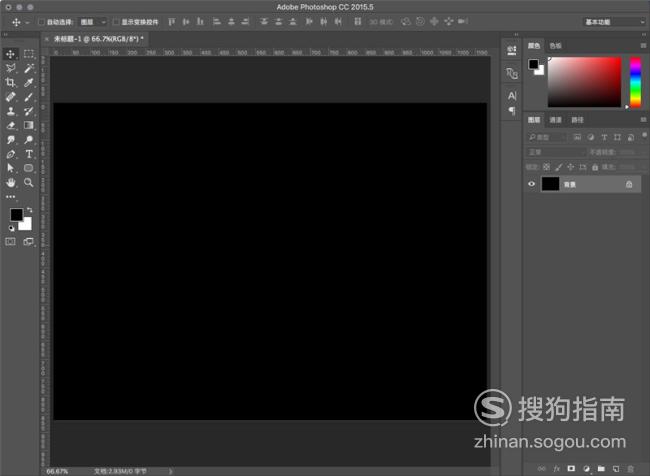650x476 pixels.
Task: Click align bottom edges icon
Action: [x=200, y=22]
